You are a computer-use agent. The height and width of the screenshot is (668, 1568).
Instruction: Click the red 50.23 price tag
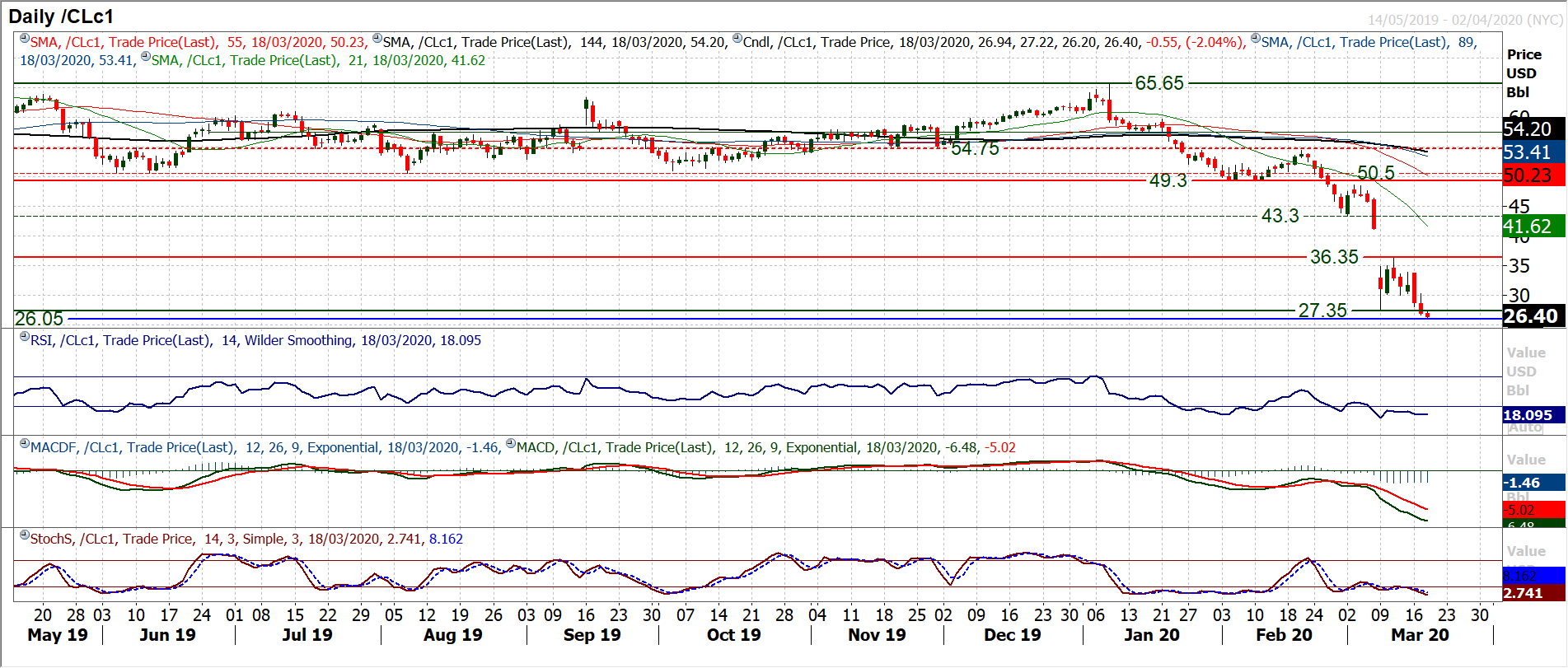[1533, 175]
